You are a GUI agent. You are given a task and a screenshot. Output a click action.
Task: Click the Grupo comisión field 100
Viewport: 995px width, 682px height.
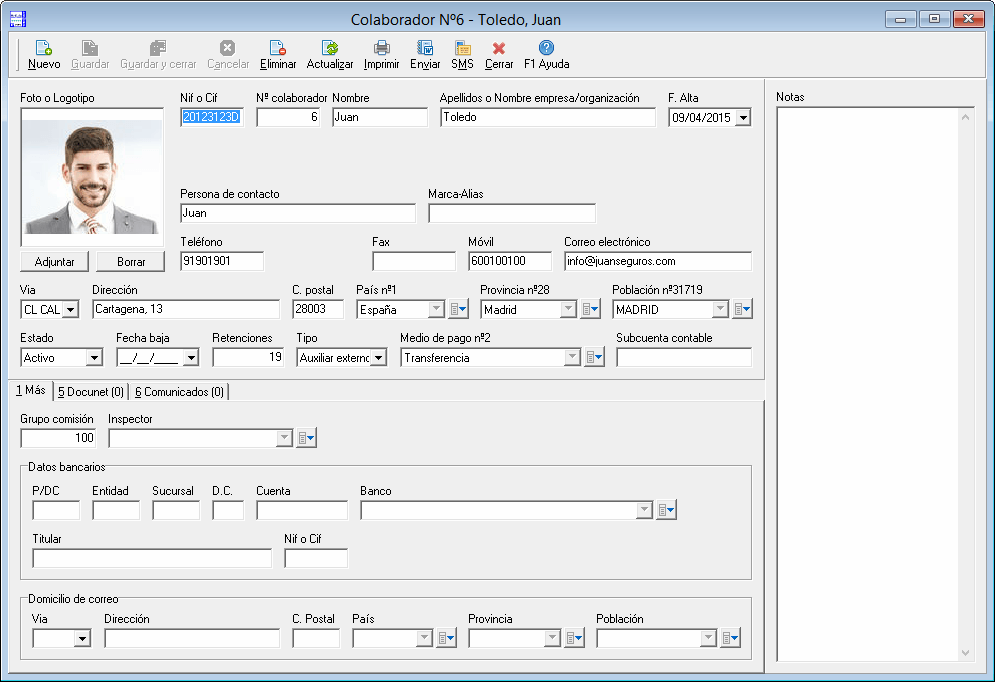58,438
